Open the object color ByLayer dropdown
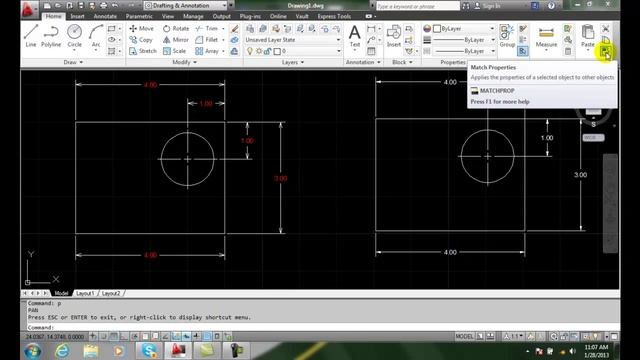 464,29
